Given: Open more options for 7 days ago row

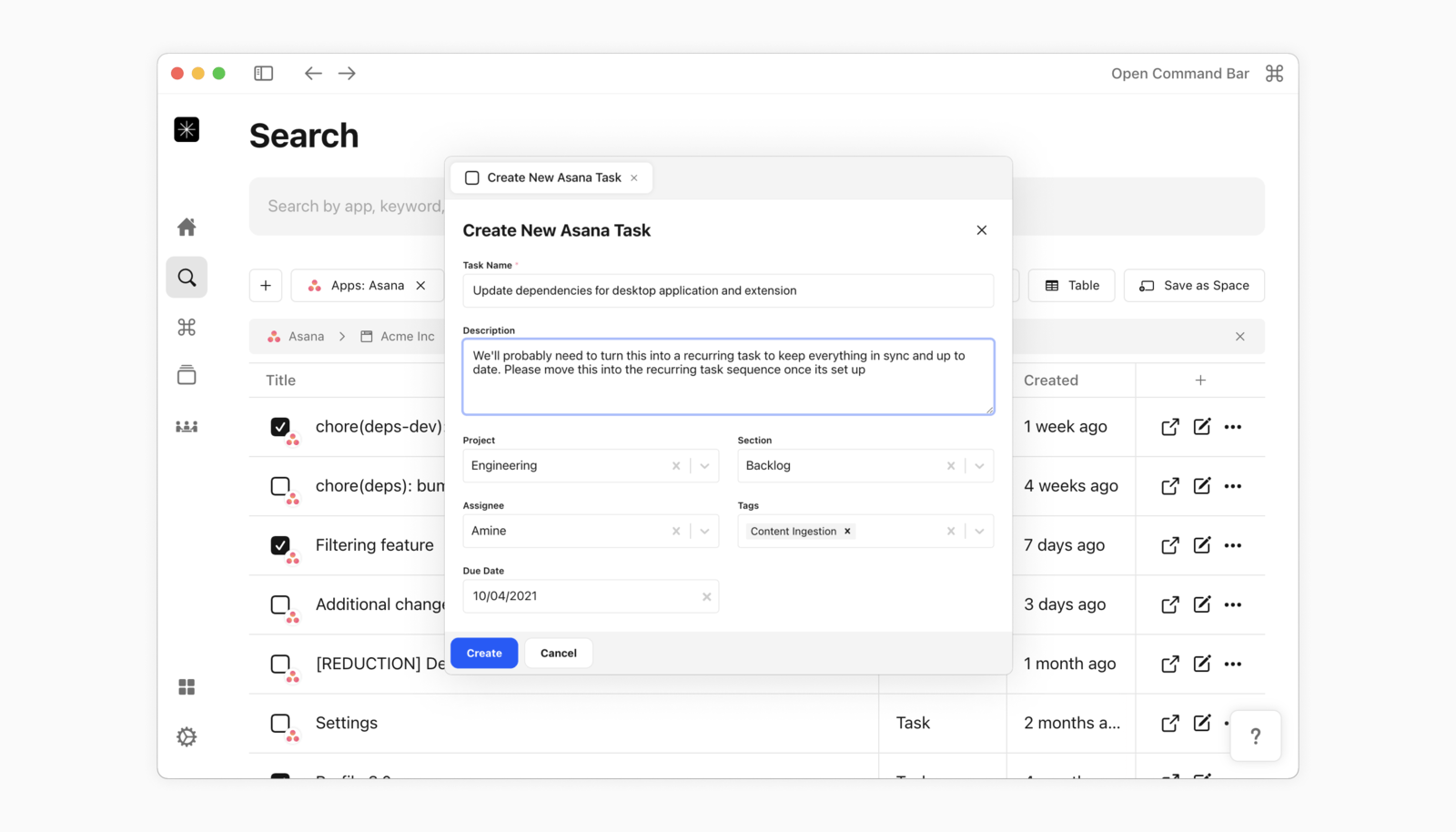Looking at the screenshot, I should (1233, 545).
